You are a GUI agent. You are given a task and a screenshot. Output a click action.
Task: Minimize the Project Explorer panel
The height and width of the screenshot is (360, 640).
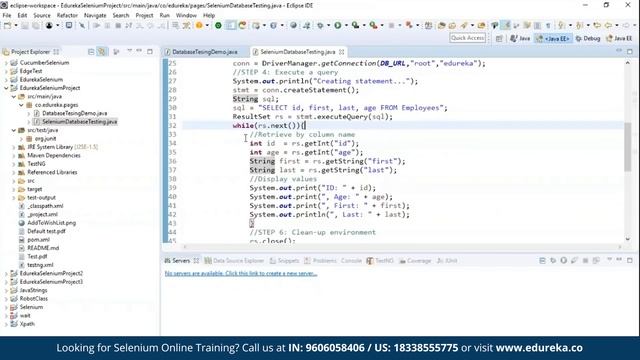(x=139, y=51)
